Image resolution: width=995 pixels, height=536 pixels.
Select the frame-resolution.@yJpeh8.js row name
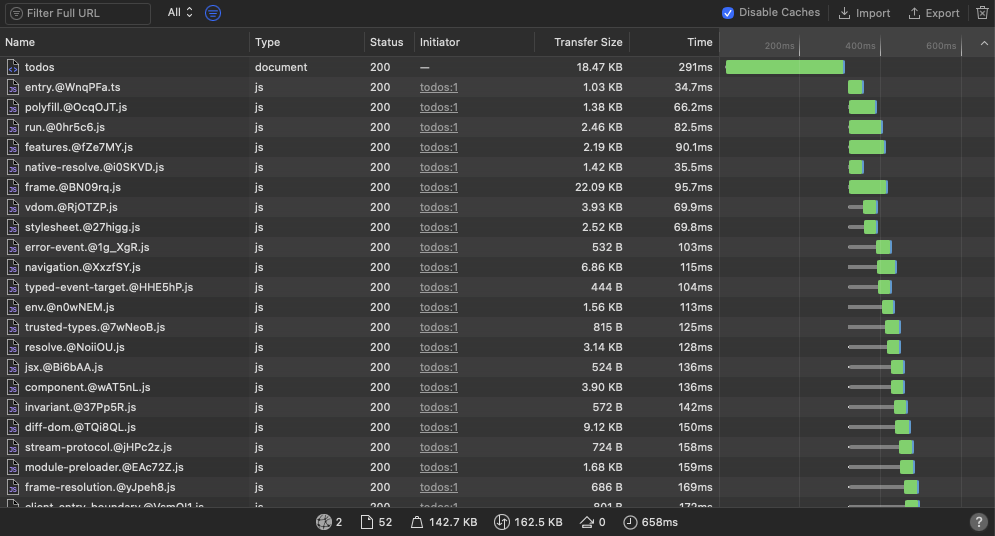point(100,487)
